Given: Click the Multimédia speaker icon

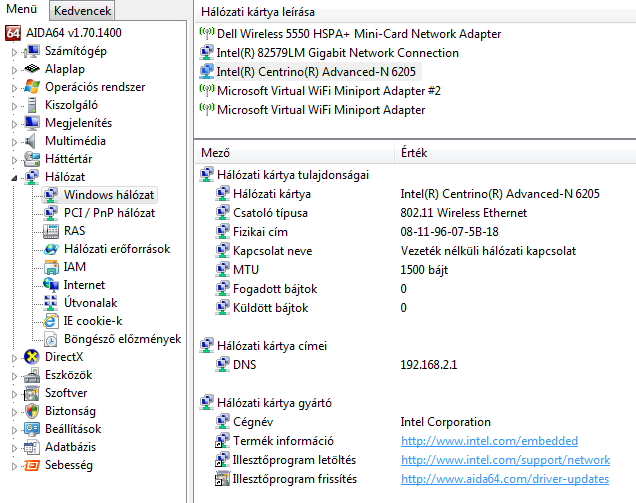Looking at the screenshot, I should point(31,141).
